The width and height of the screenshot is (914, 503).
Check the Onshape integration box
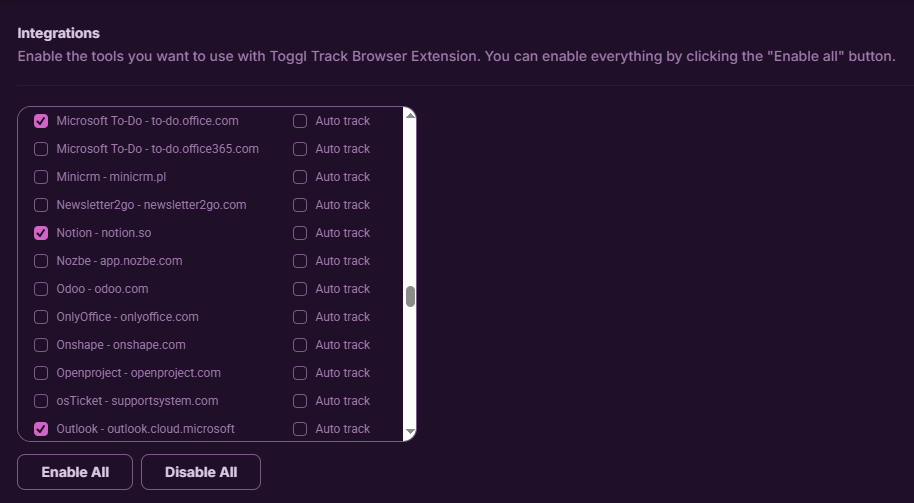(41, 345)
